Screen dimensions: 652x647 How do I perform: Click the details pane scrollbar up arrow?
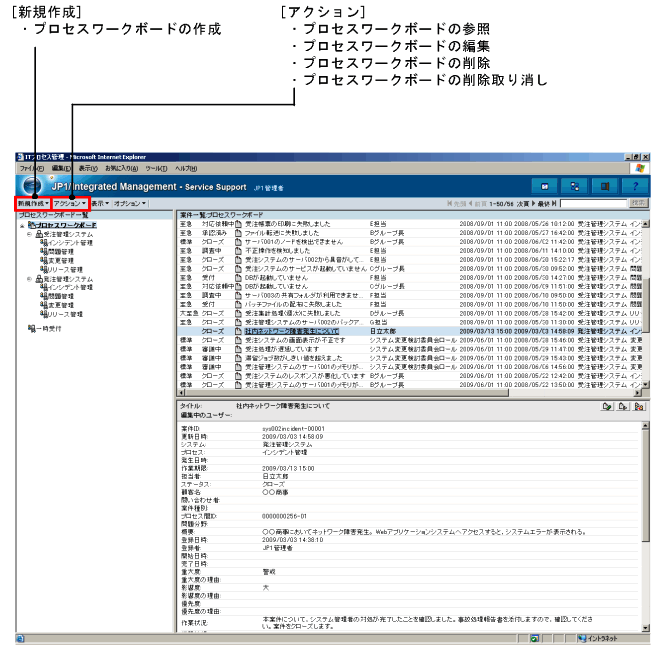click(645, 425)
